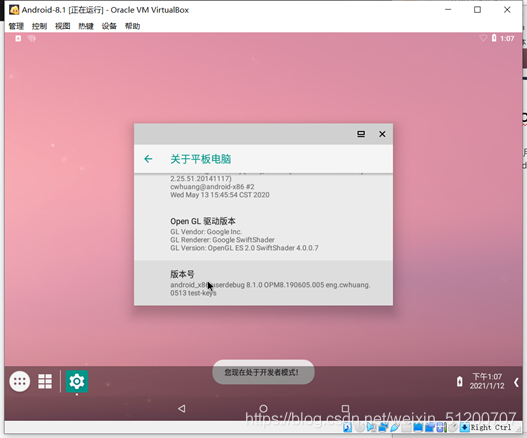Click the battery icon in top status bar
This screenshot has height=438, width=527.
coord(494,38)
